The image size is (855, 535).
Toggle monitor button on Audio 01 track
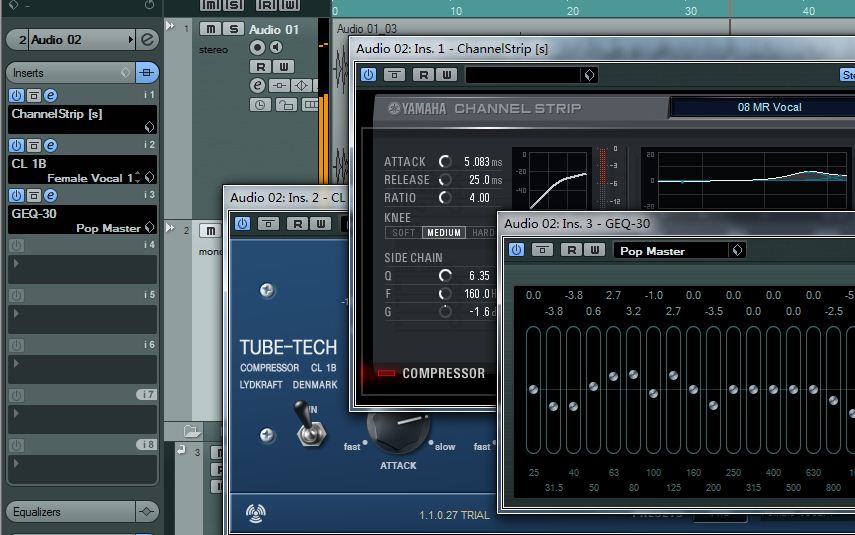point(276,47)
